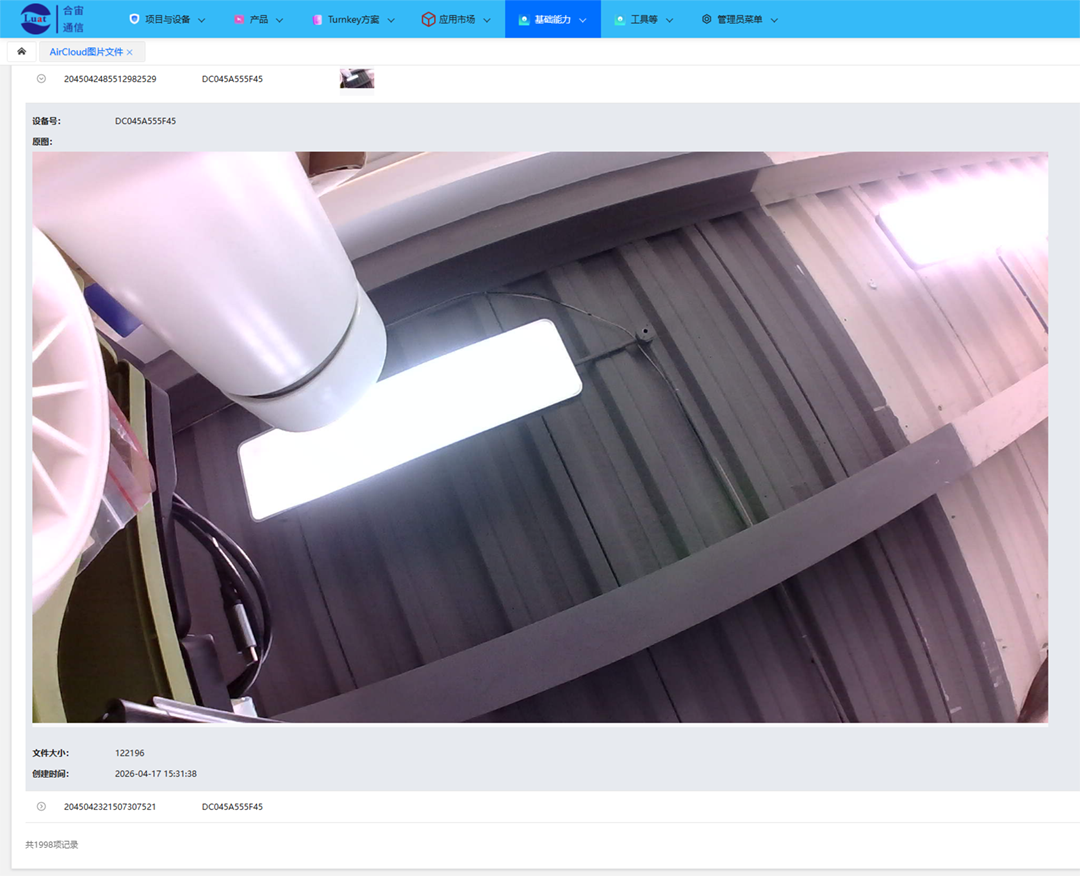The width and height of the screenshot is (1080, 876).
Task: Click the 设备号 value DC045A555F45
Action: [x=145, y=121]
